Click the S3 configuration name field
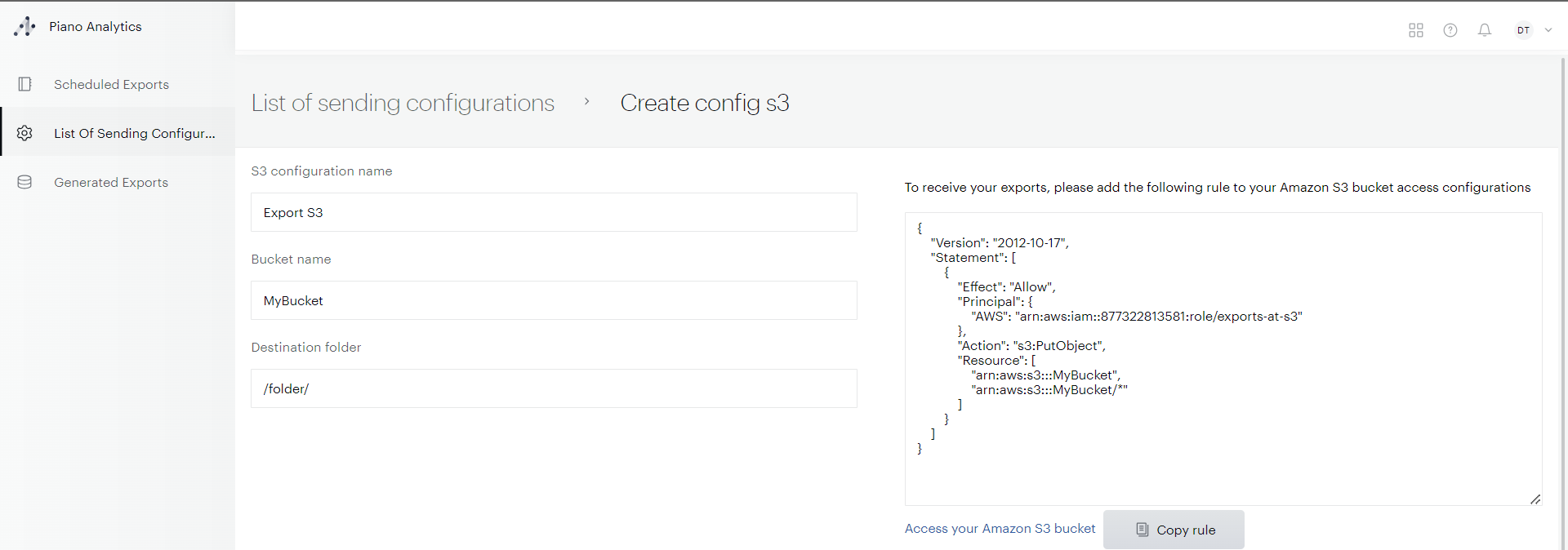This screenshot has width=1568, height=550. [554, 212]
